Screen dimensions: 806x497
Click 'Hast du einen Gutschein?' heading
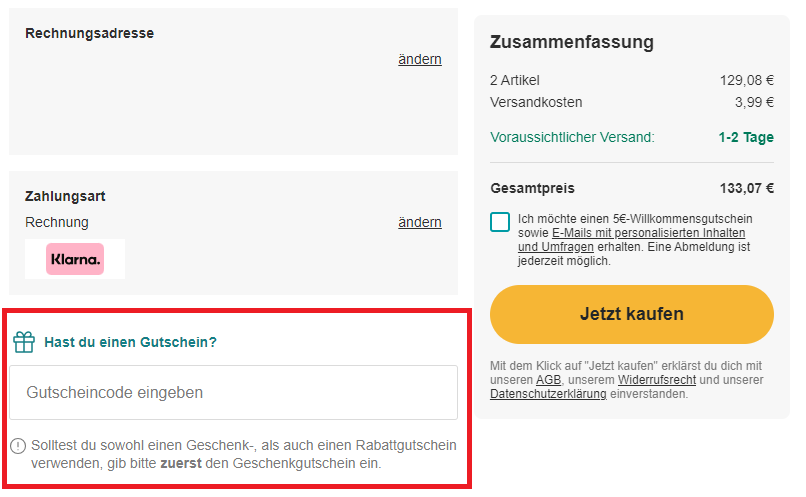(x=130, y=342)
